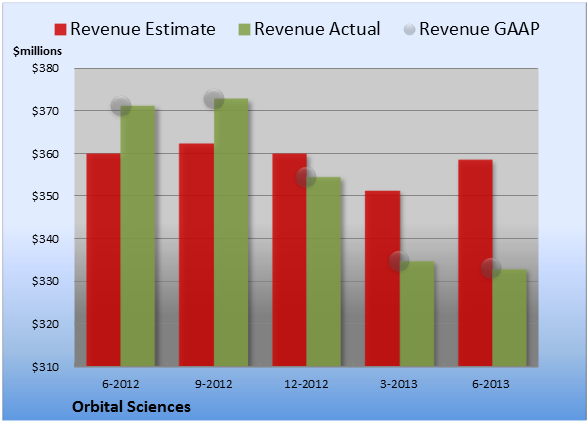Viewport: 588px width, 422px height.
Task: Select the red estimate bar for 6-2013
Action: point(476,263)
